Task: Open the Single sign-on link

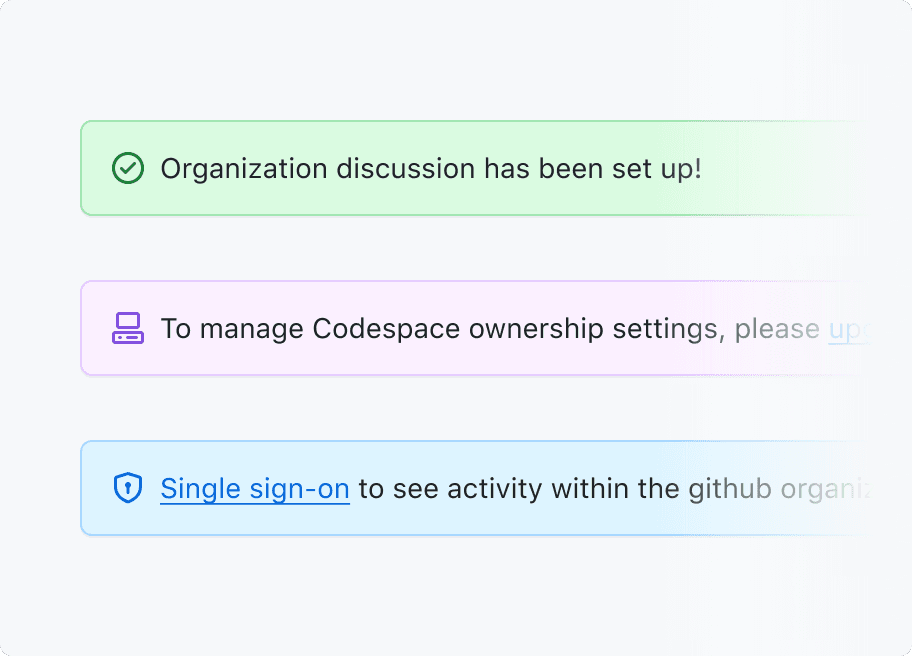Action: [x=254, y=489]
